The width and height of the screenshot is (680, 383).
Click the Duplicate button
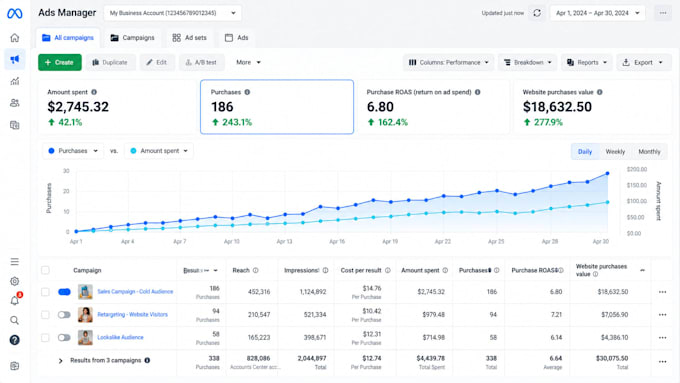click(x=110, y=62)
